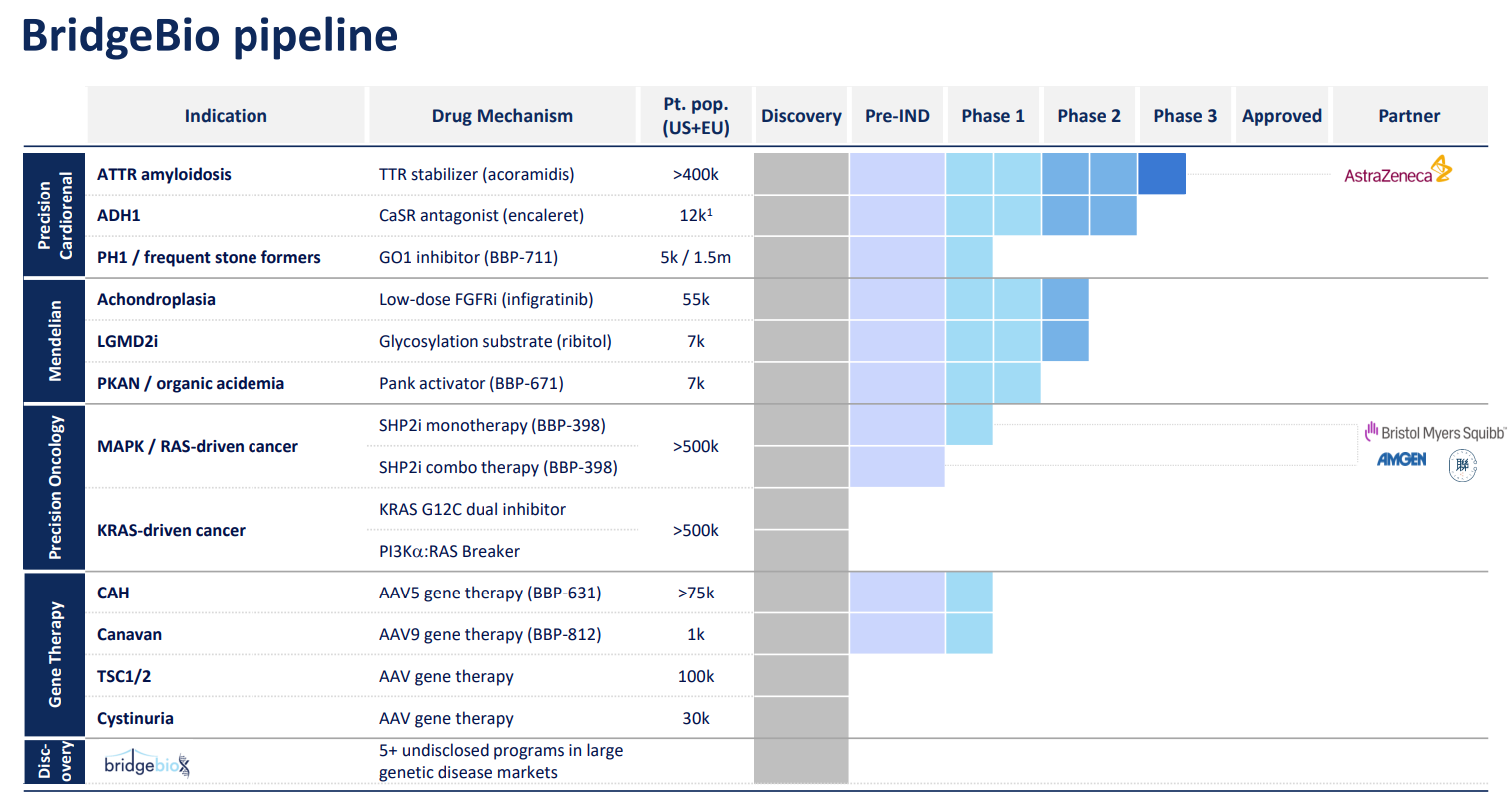Click the dark blue Phase 3 acoramidis block
The image size is (1512, 792).
pos(1162,173)
